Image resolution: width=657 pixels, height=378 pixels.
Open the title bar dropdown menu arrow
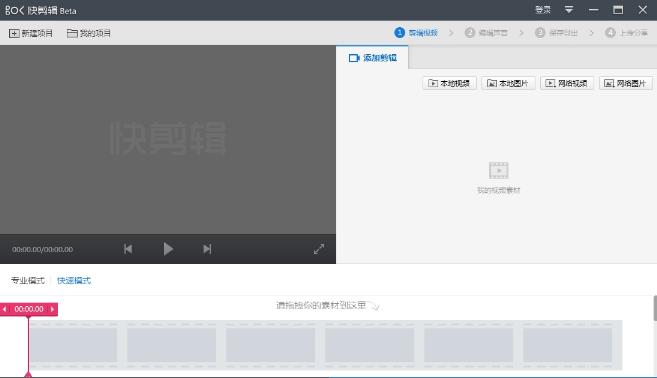[569, 10]
